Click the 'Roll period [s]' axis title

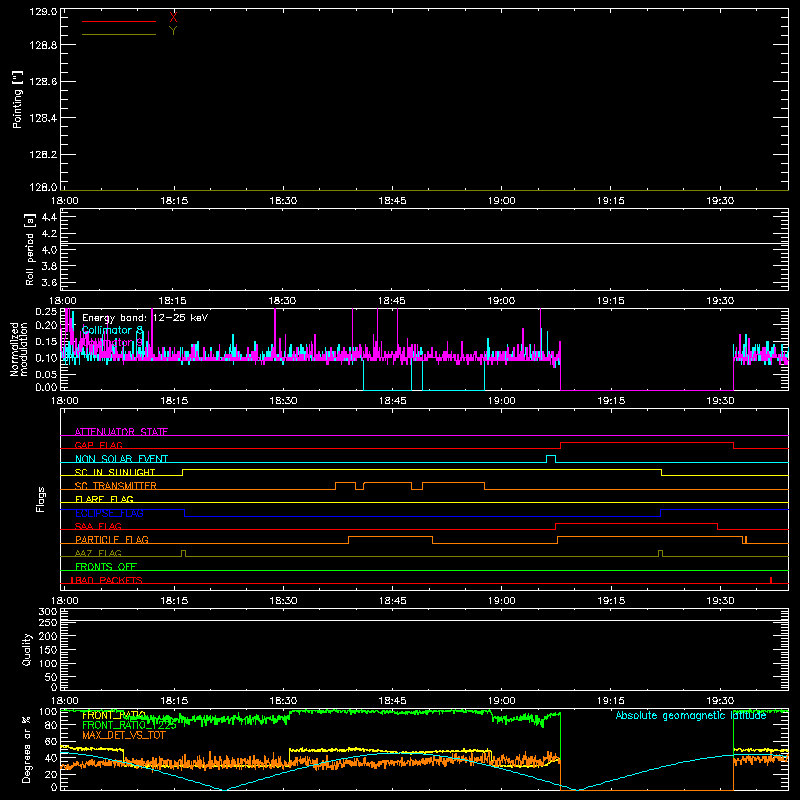30,249
